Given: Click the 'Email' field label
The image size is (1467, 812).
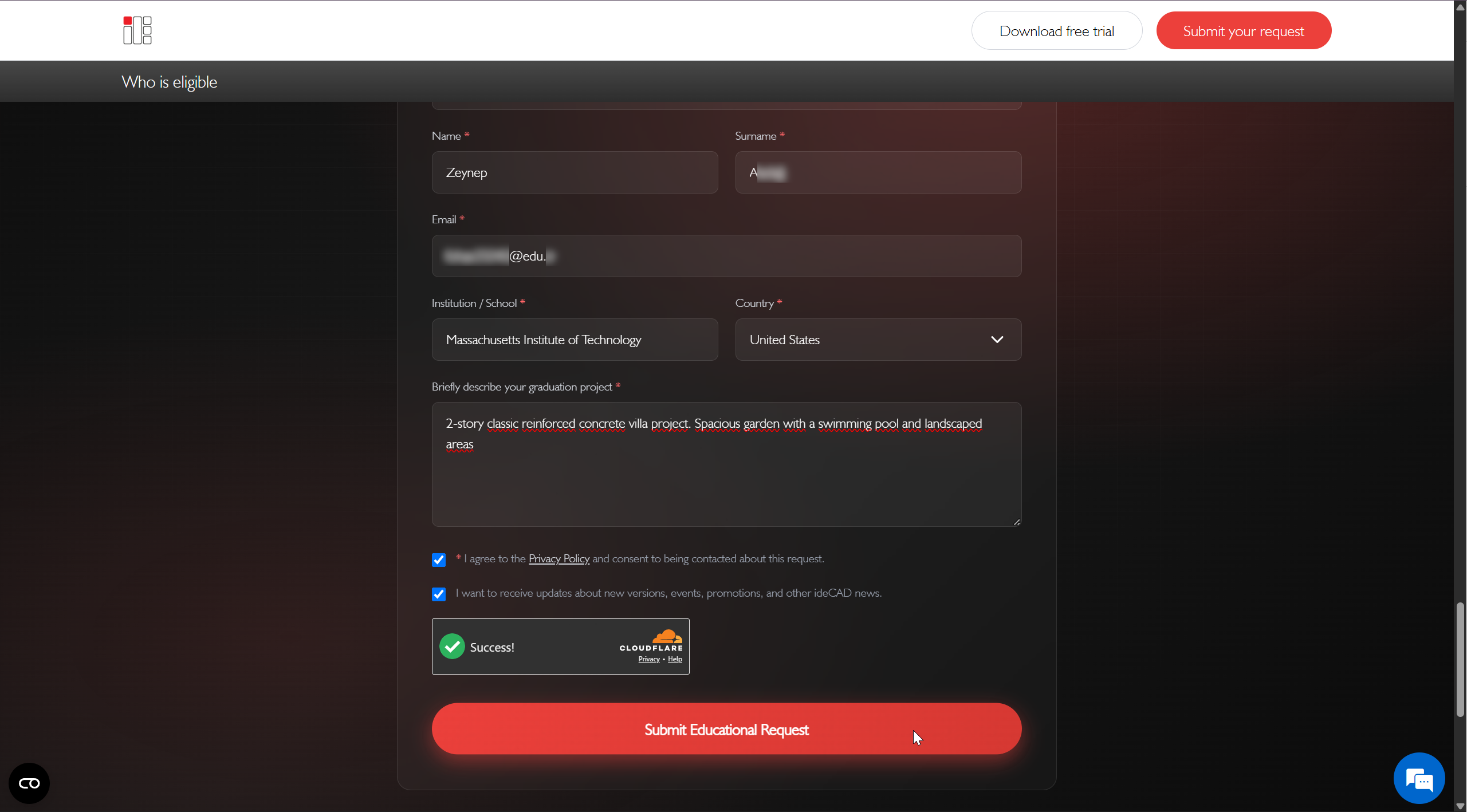Looking at the screenshot, I should coord(444,219).
